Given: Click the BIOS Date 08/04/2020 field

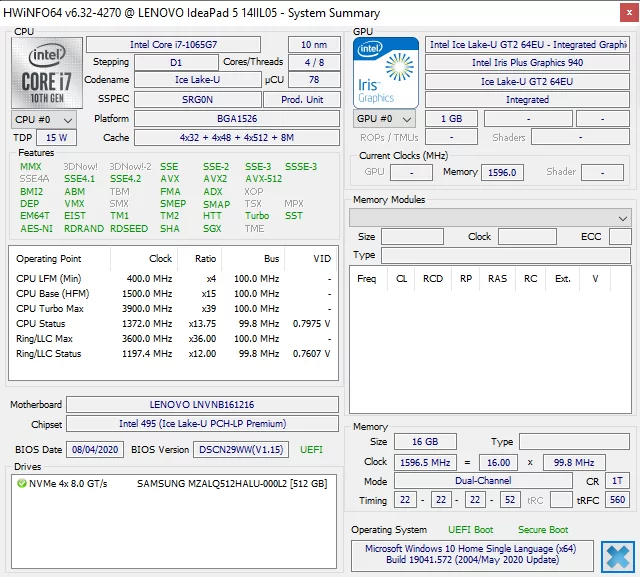Looking at the screenshot, I should pos(95,450).
